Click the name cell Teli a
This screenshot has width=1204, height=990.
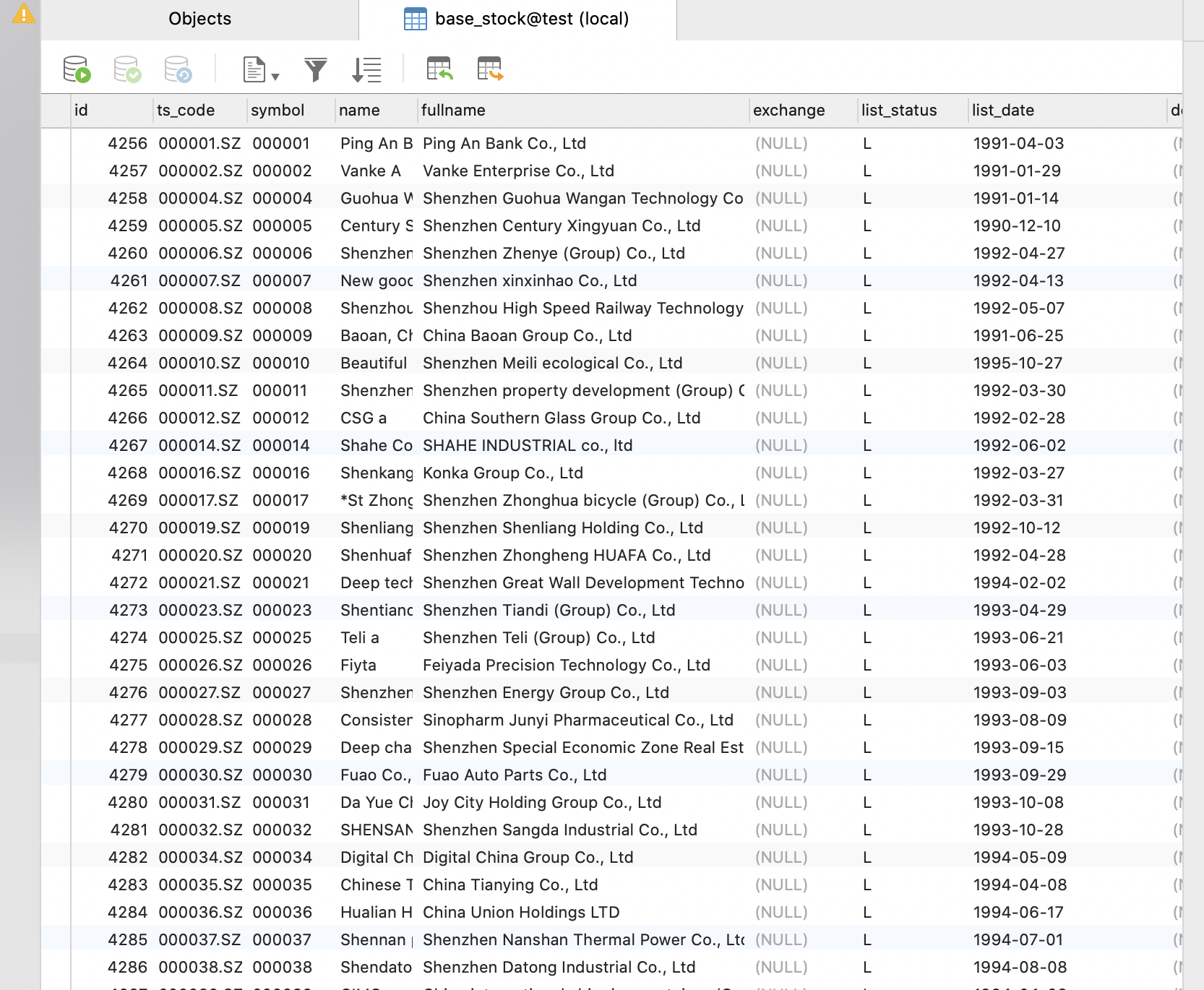[377, 638]
